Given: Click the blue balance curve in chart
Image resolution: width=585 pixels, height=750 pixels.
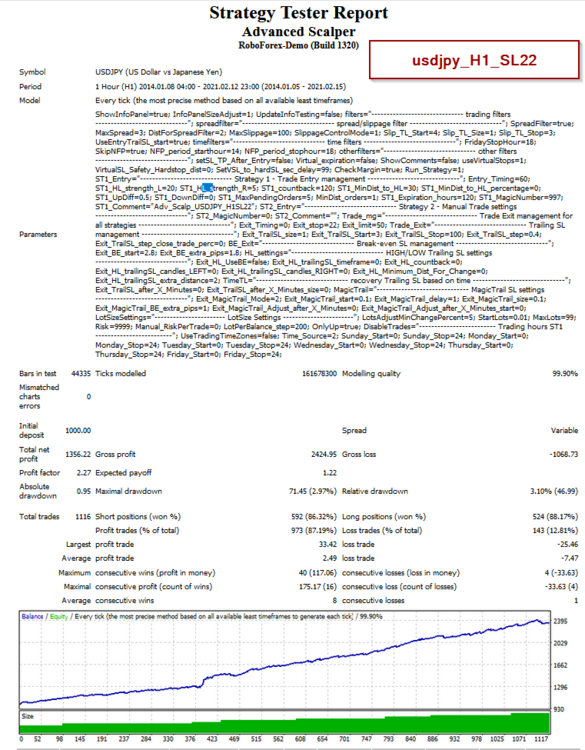Looking at the screenshot, I should click(287, 665).
